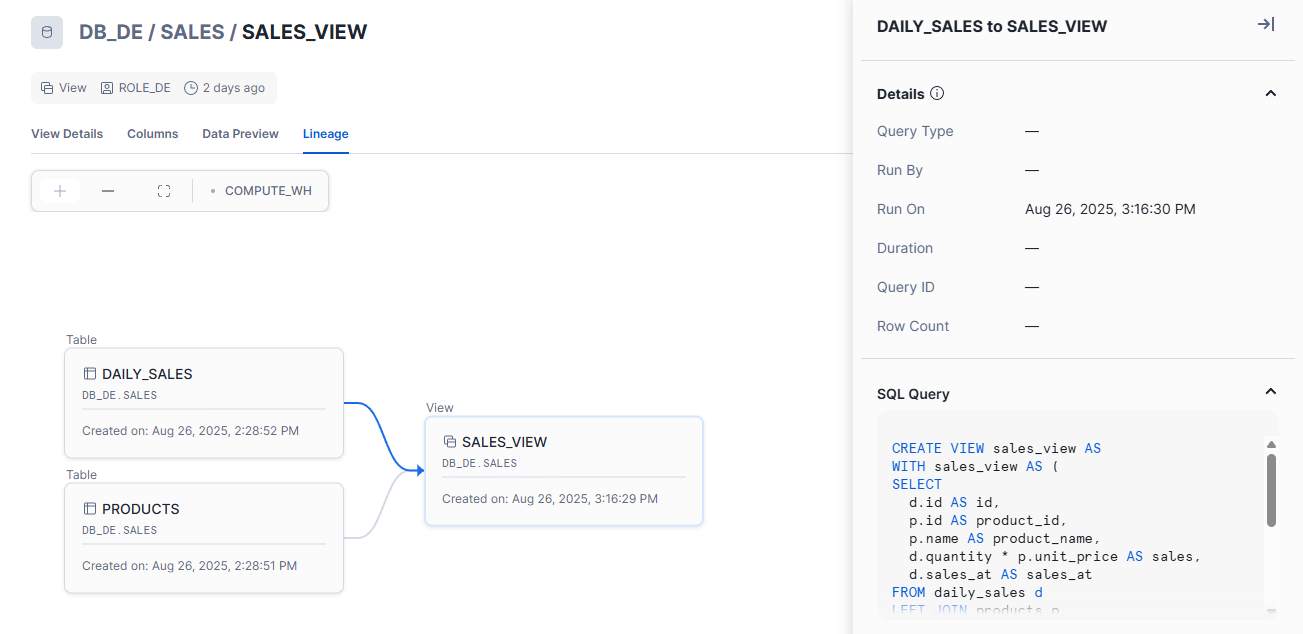Click the zoom out minus icon
The height and width of the screenshot is (634, 1303).
click(108, 191)
